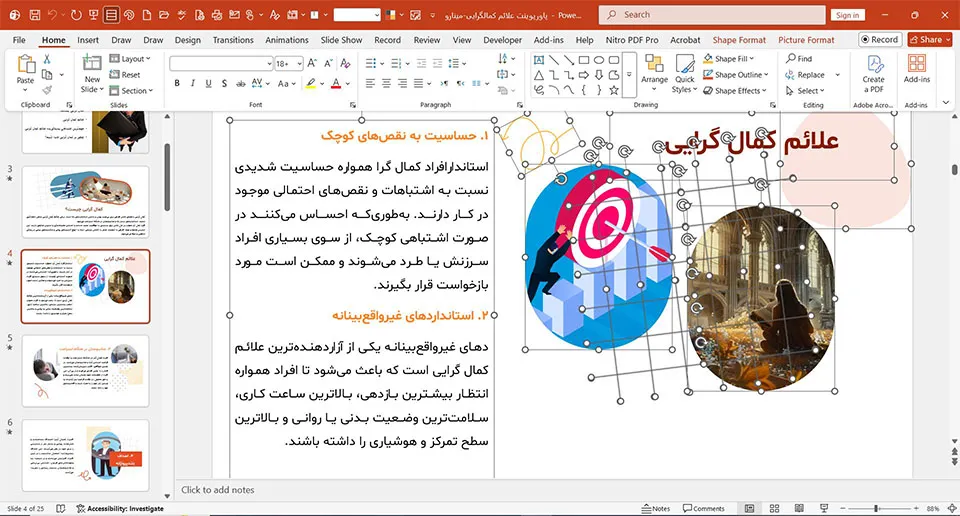The width and height of the screenshot is (960, 516).
Task: Select slide 5 thumbnail
Action: [85, 371]
